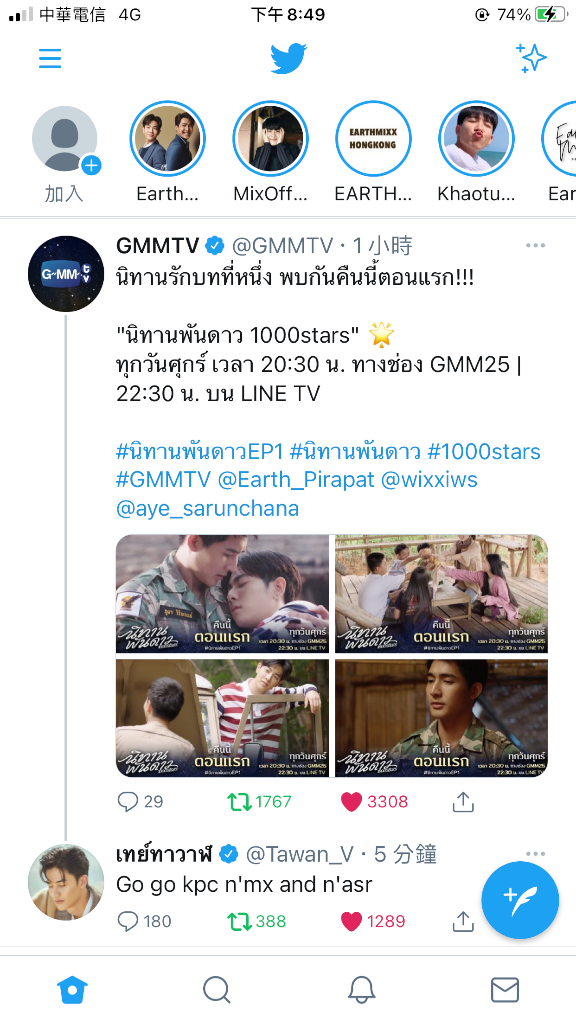Open the Messages envelope tab
This screenshot has height=1024, width=576.
coord(505,989)
